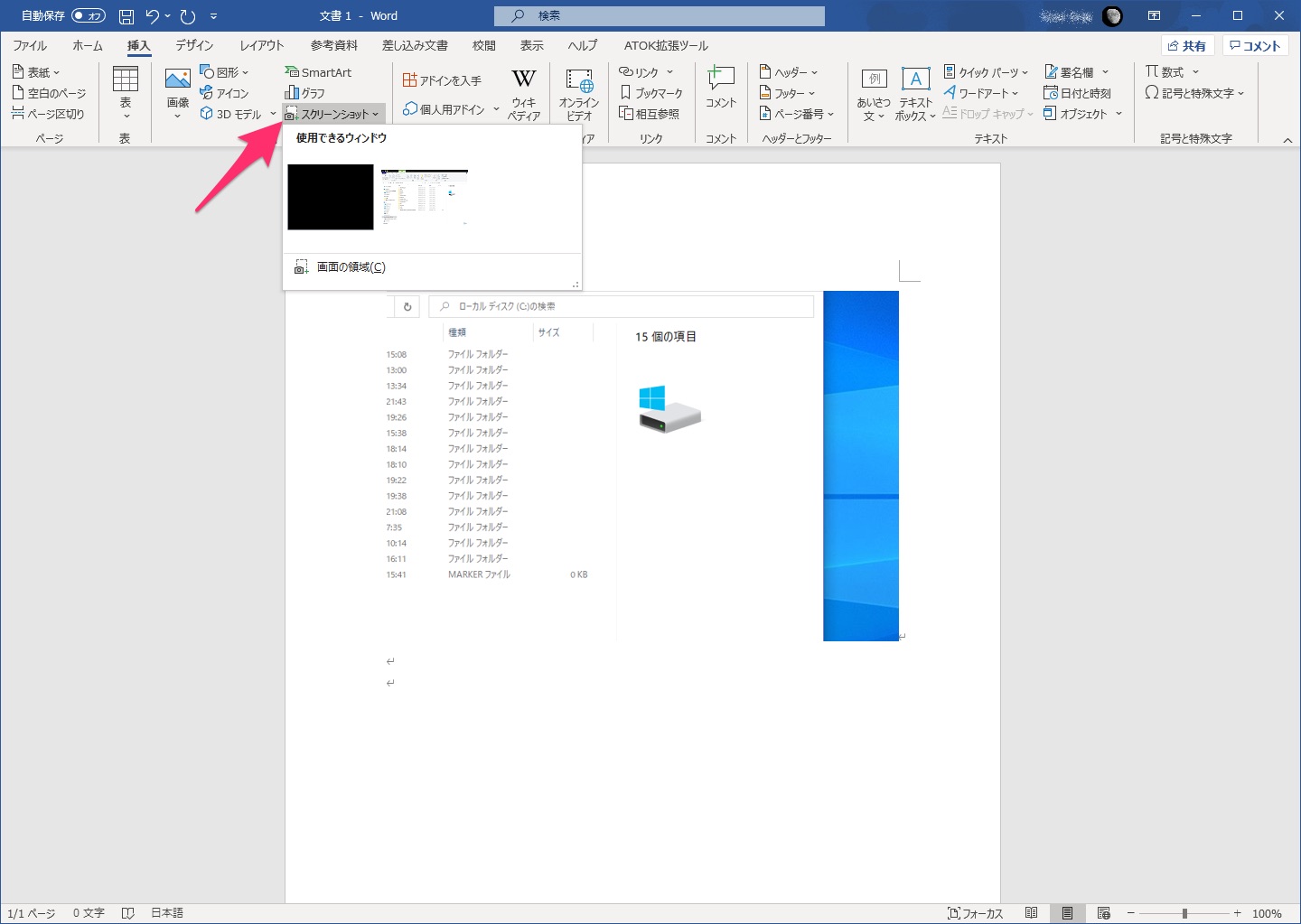Collapse the ribbon with the chevron
Image resolution: width=1301 pixels, height=924 pixels.
pos(1287,140)
